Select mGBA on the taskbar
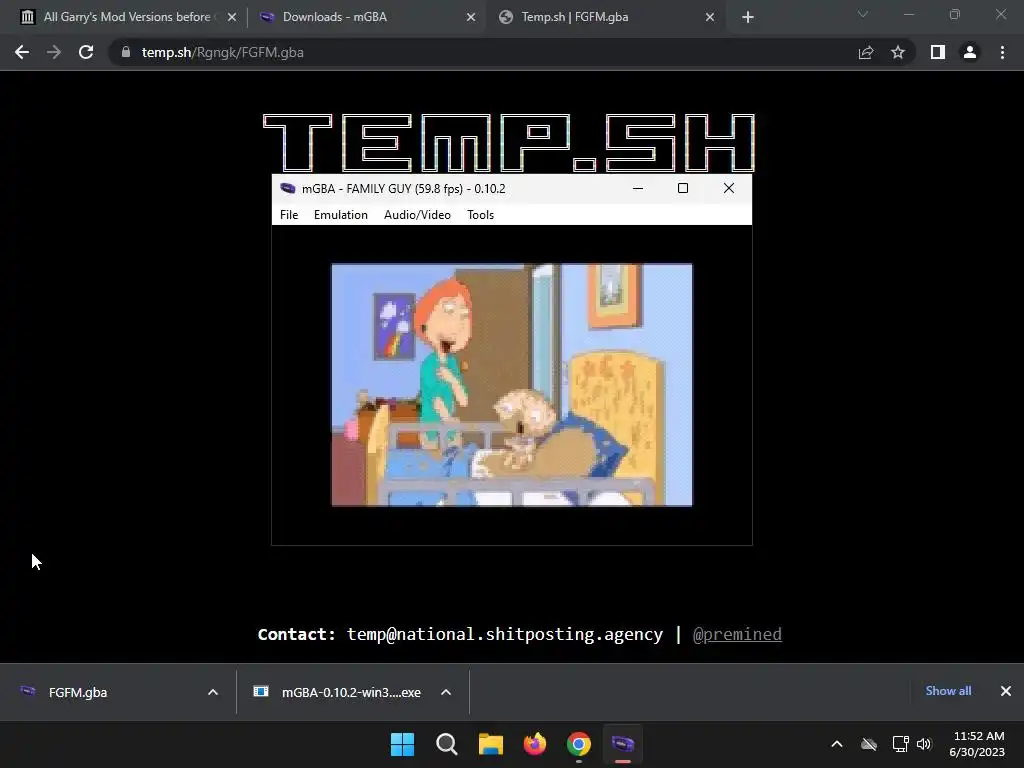Image resolution: width=1024 pixels, height=768 pixels. (623, 744)
